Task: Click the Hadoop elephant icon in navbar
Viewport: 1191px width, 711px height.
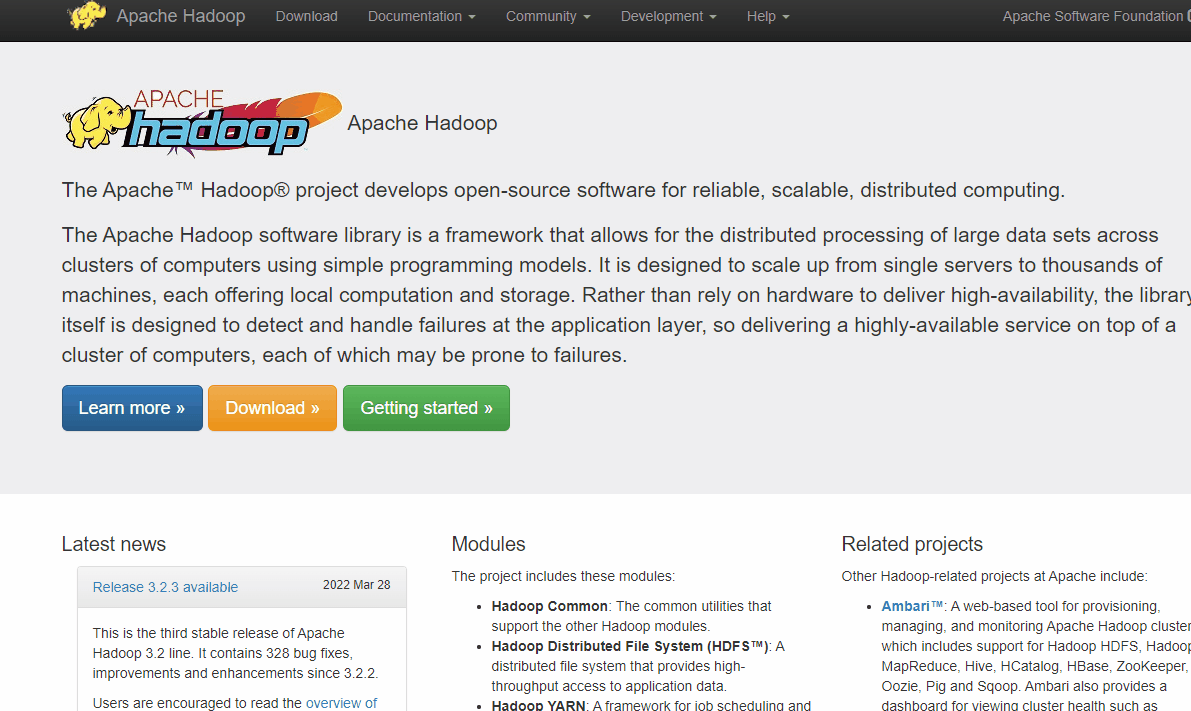Action: pos(87,15)
